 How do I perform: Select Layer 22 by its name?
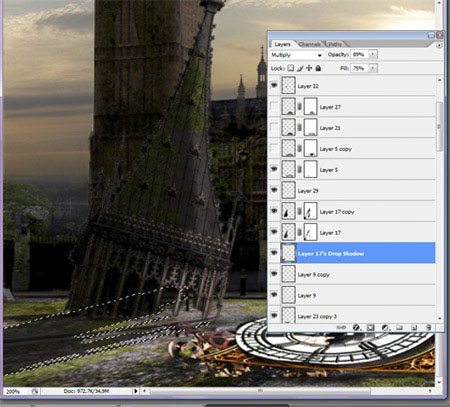click(308, 86)
